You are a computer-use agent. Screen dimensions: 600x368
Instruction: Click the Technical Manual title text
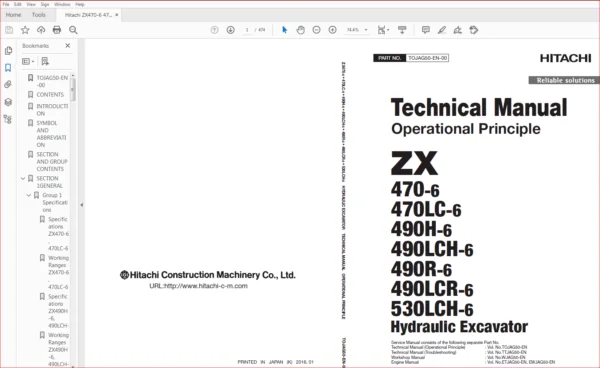(x=479, y=107)
